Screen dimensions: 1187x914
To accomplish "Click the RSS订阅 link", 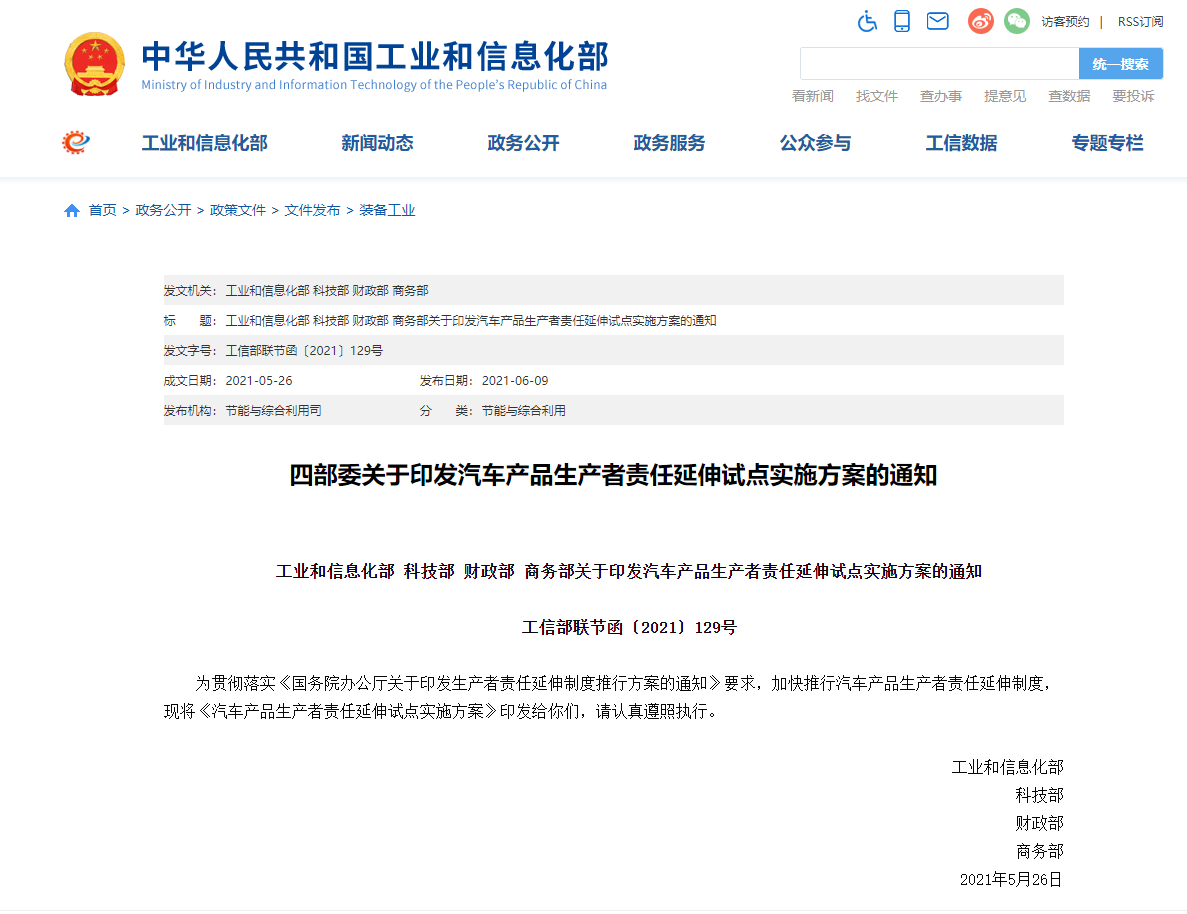I will pyautogui.click(x=1140, y=21).
